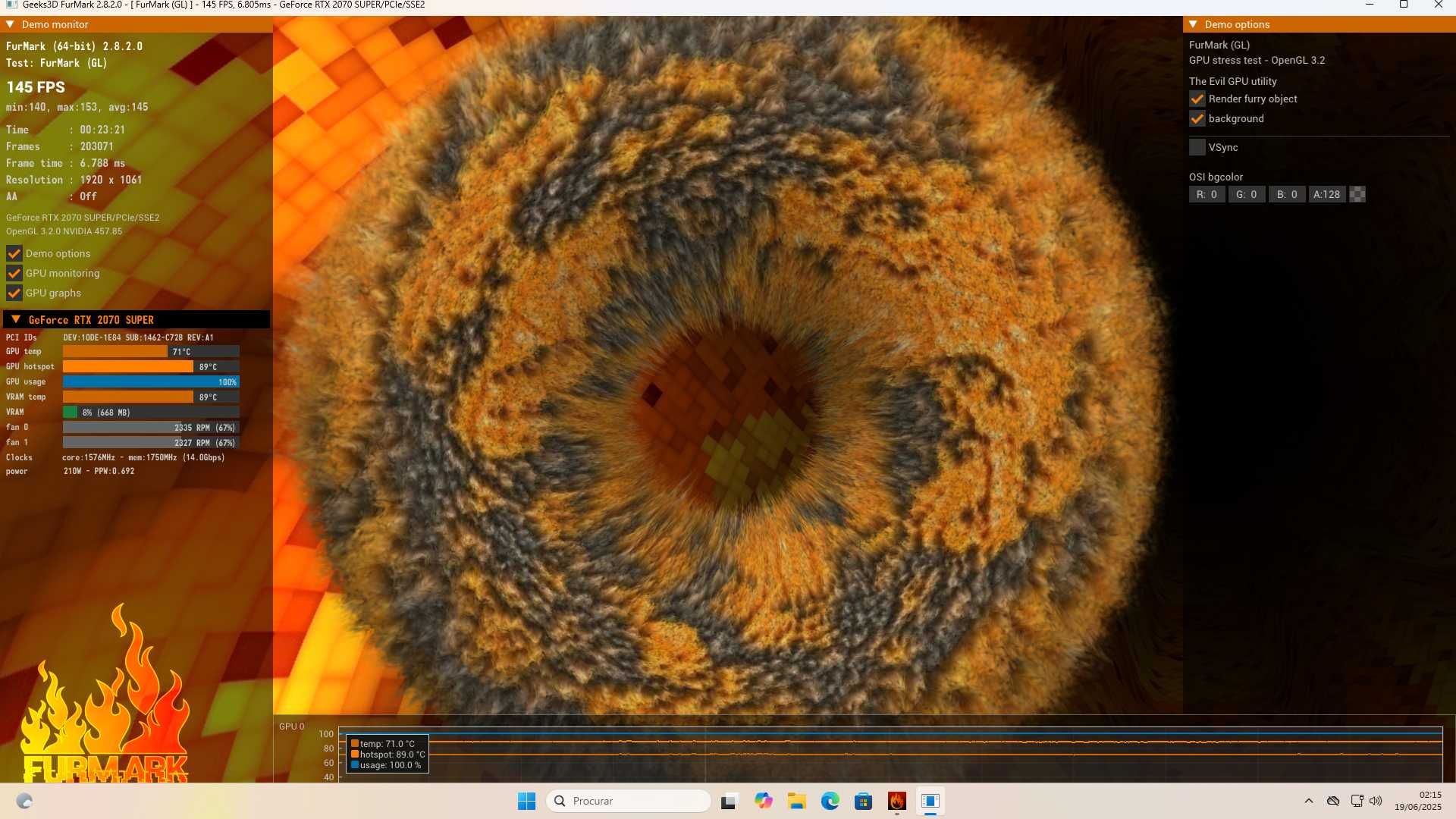Click the GPU usage 100% bar
This screenshot has height=819, width=1456.
(x=151, y=381)
